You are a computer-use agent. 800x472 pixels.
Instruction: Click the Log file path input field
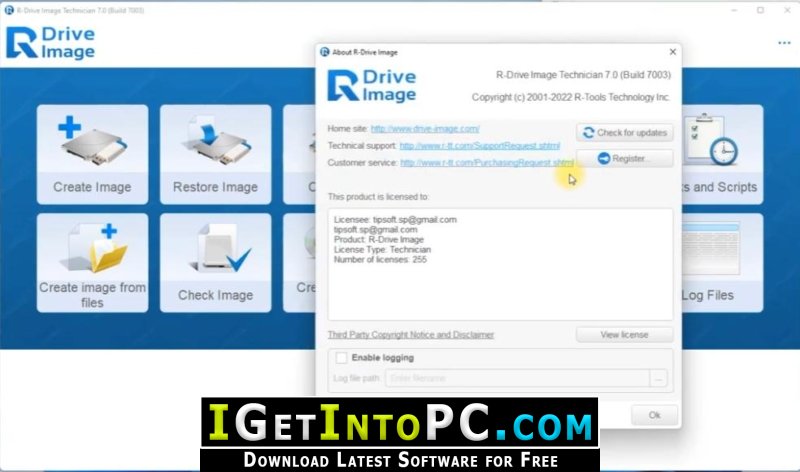[517, 378]
